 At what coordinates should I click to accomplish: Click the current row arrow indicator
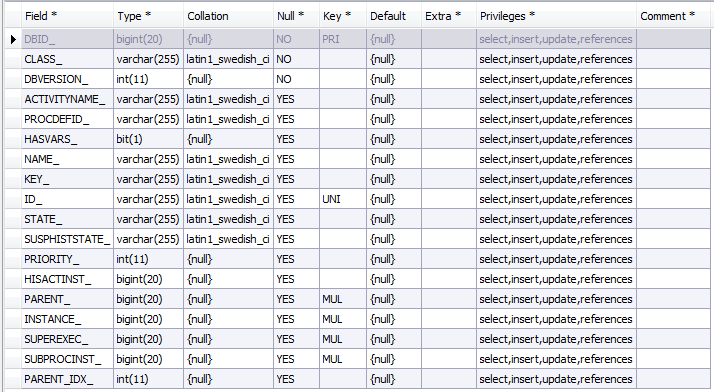coord(13,40)
